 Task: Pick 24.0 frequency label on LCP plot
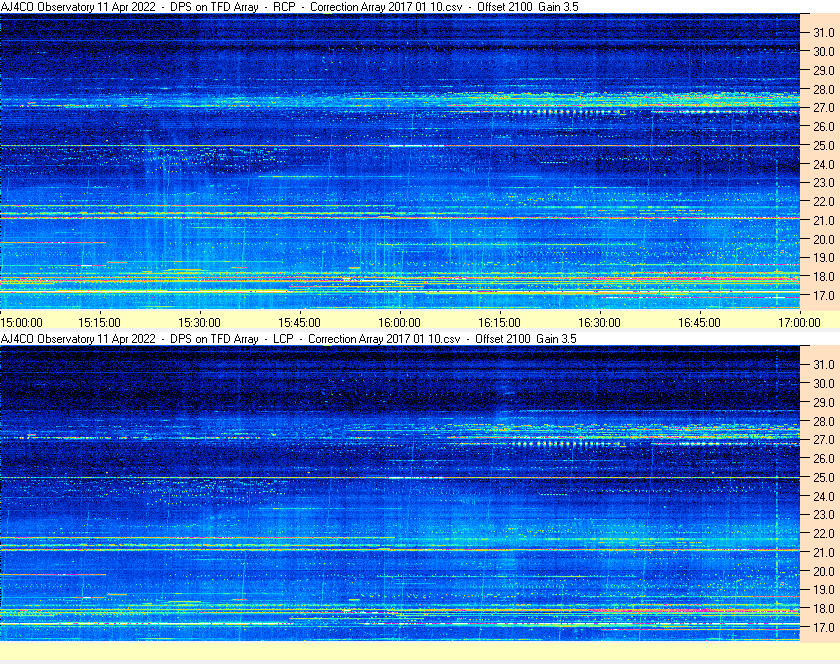[824, 496]
